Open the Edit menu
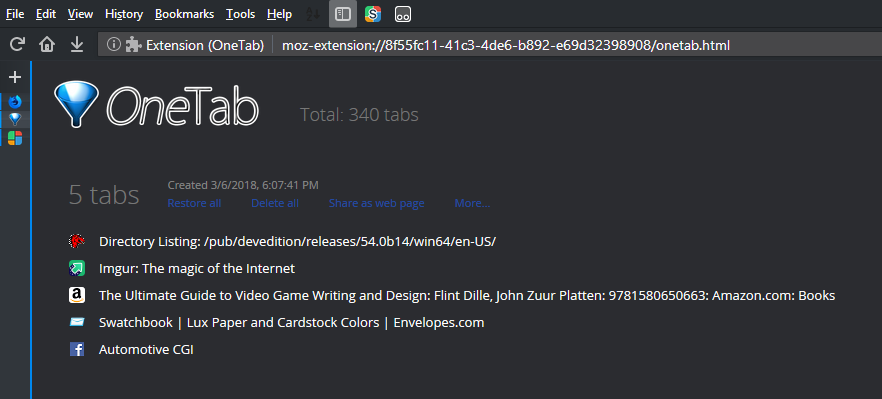The height and width of the screenshot is (399, 882). coord(46,14)
